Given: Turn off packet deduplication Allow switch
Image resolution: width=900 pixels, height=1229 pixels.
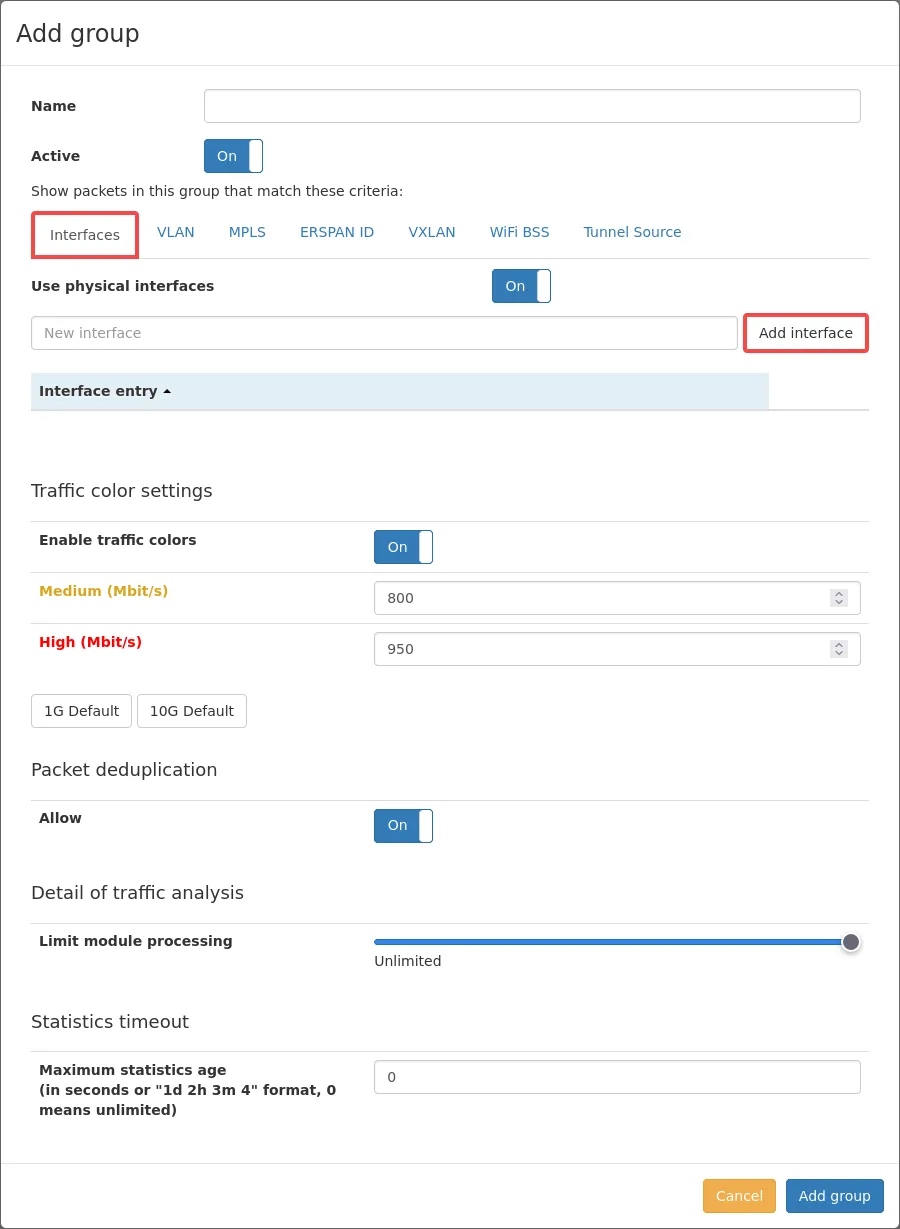Looking at the screenshot, I should [403, 826].
